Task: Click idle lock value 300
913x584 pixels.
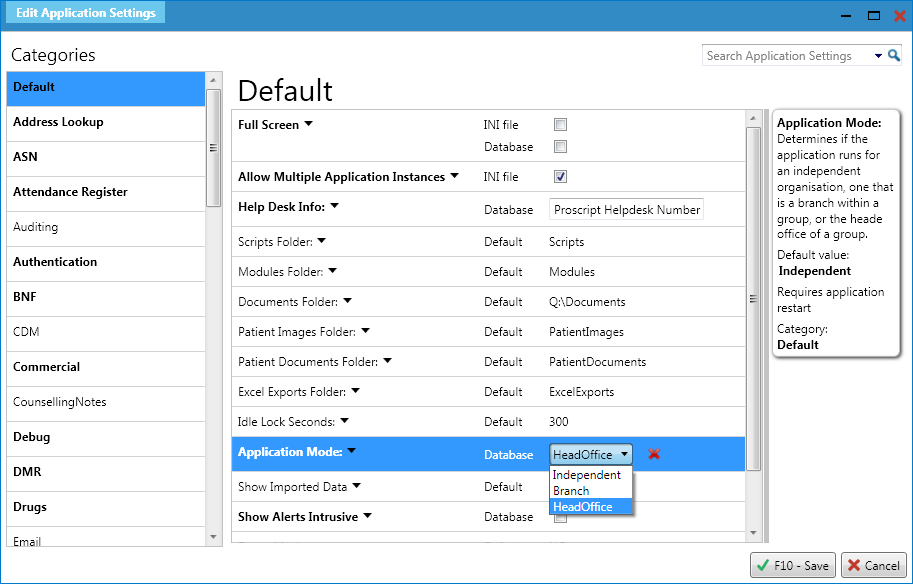Action: pyautogui.click(x=558, y=422)
